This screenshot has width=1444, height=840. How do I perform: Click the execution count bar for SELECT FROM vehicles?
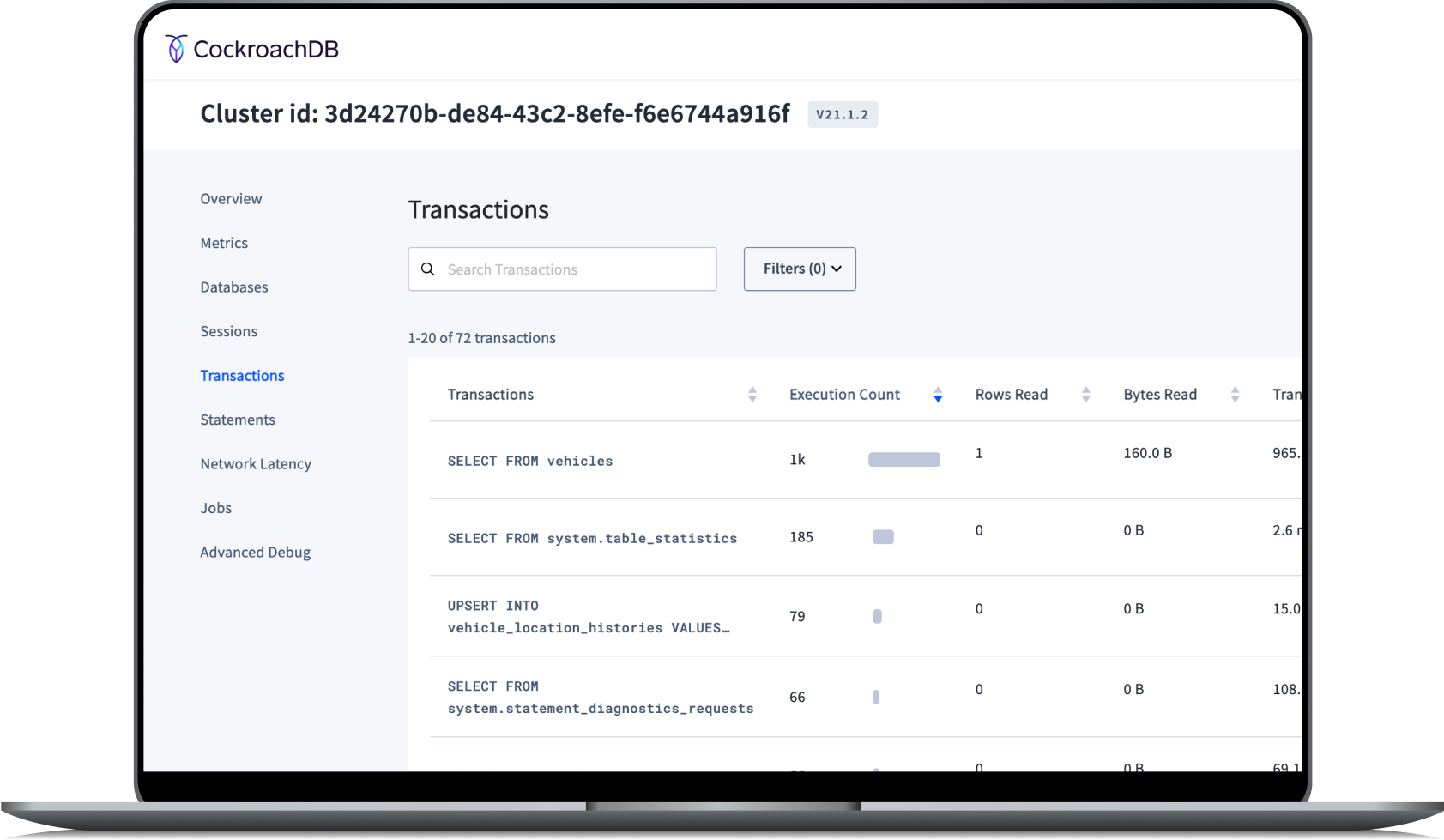pyautogui.click(x=903, y=459)
